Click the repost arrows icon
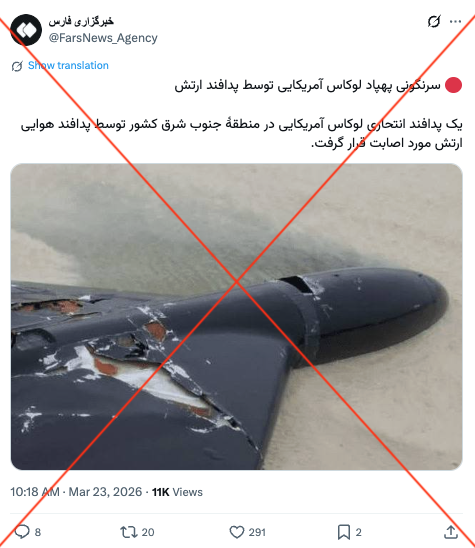Viewport: 475px width, 548px height. [128, 532]
